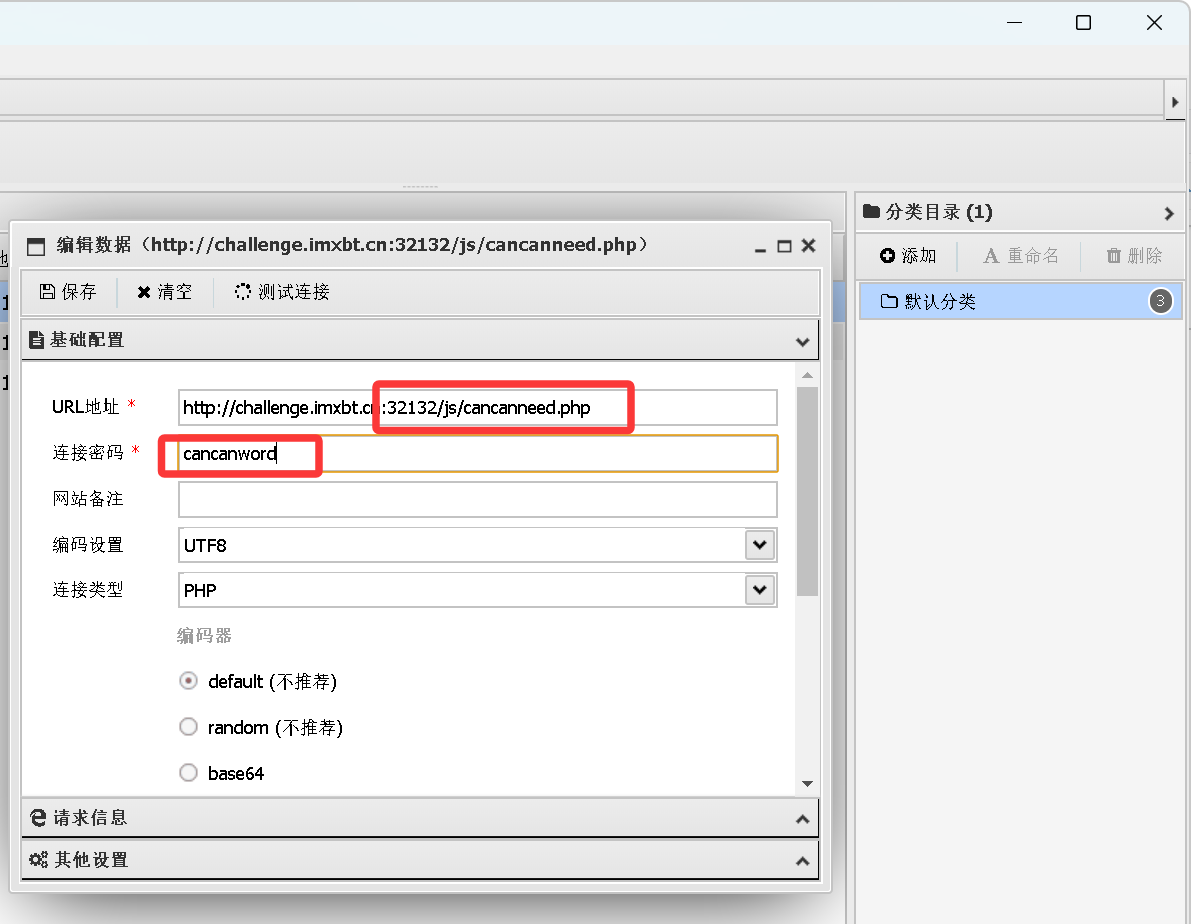This screenshot has width=1191, height=924.
Task: Click the dialog scroll-up arrow
Action: [807, 375]
